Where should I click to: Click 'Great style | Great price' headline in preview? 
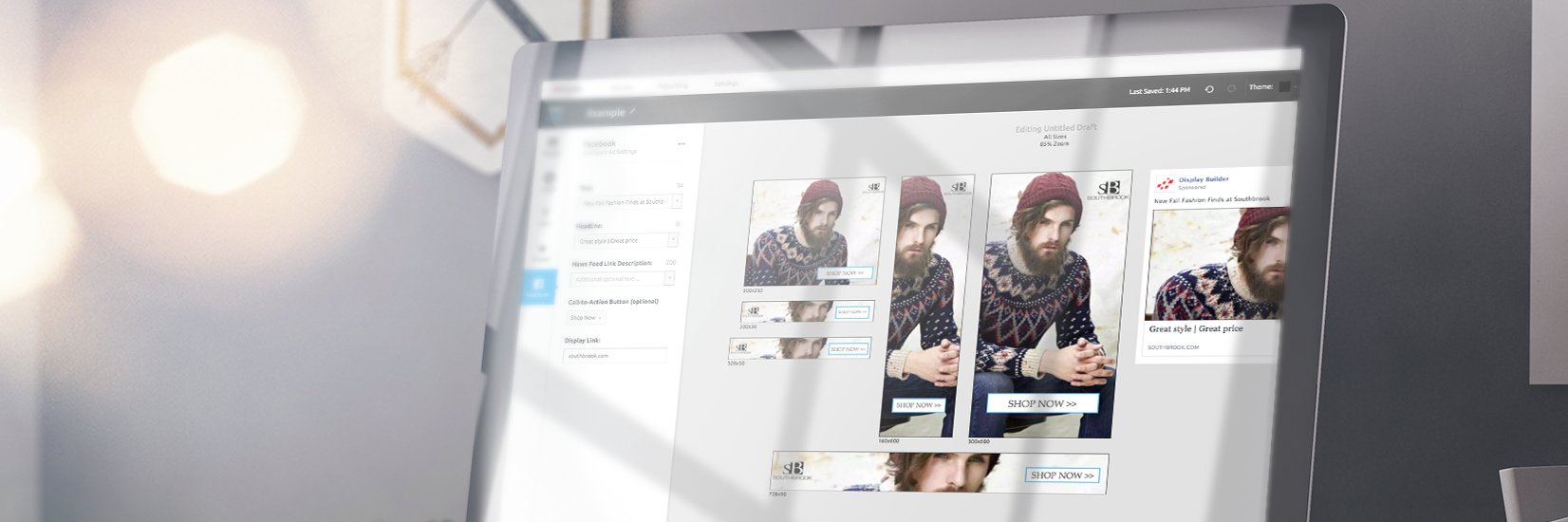tap(1196, 328)
